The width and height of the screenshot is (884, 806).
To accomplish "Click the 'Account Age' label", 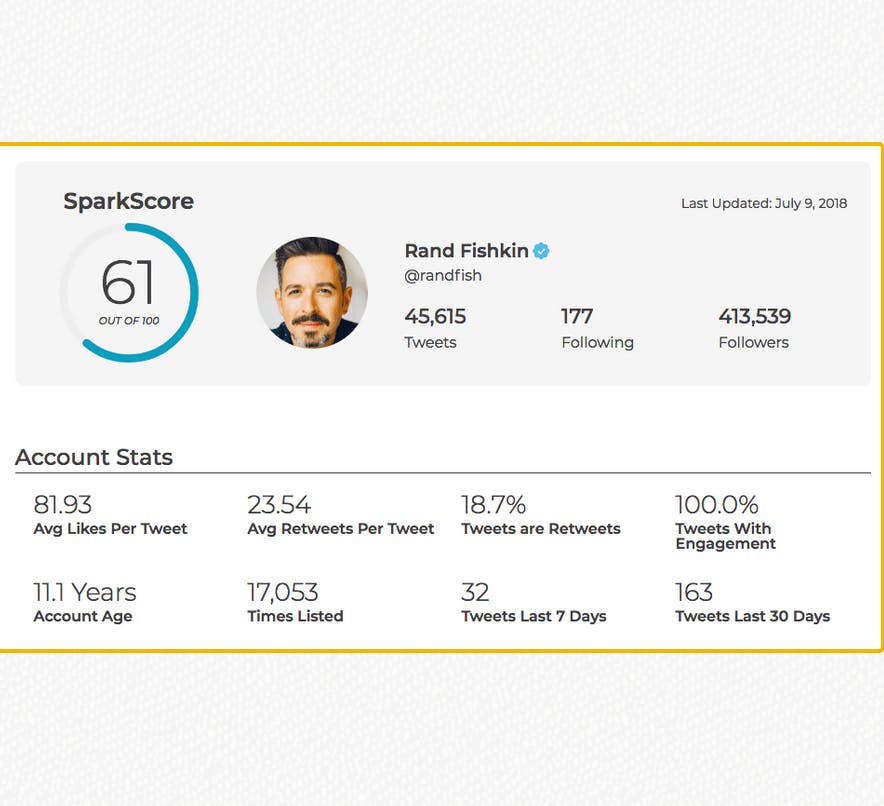I will [x=83, y=617].
